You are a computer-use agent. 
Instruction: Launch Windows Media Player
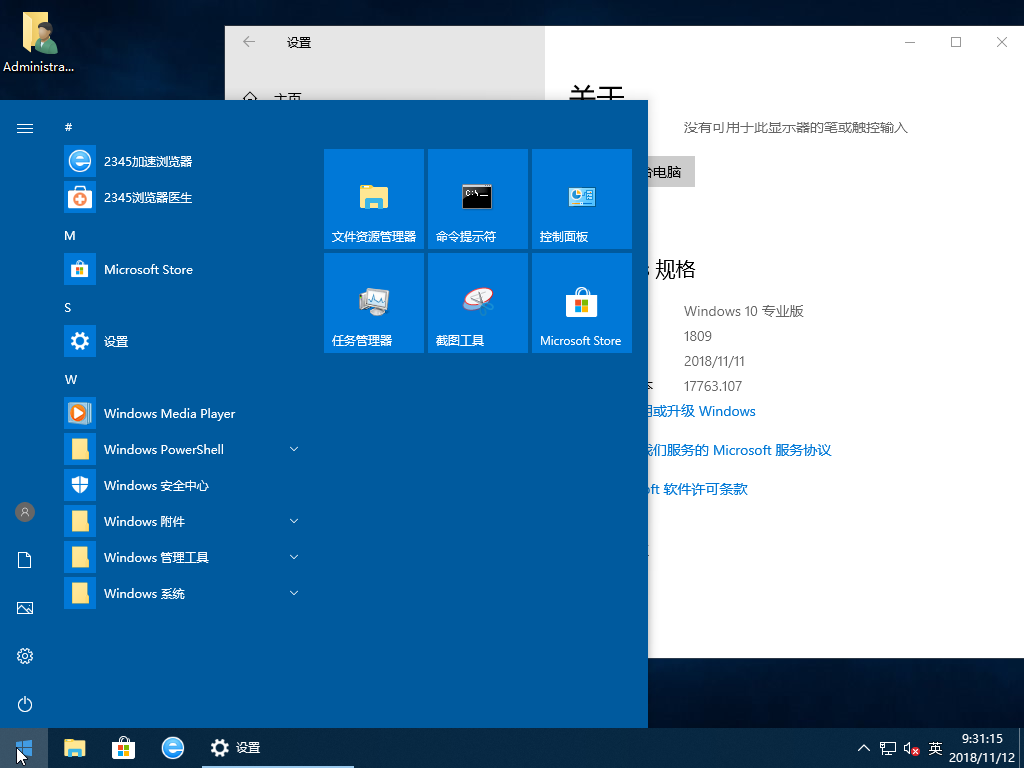pos(183,413)
